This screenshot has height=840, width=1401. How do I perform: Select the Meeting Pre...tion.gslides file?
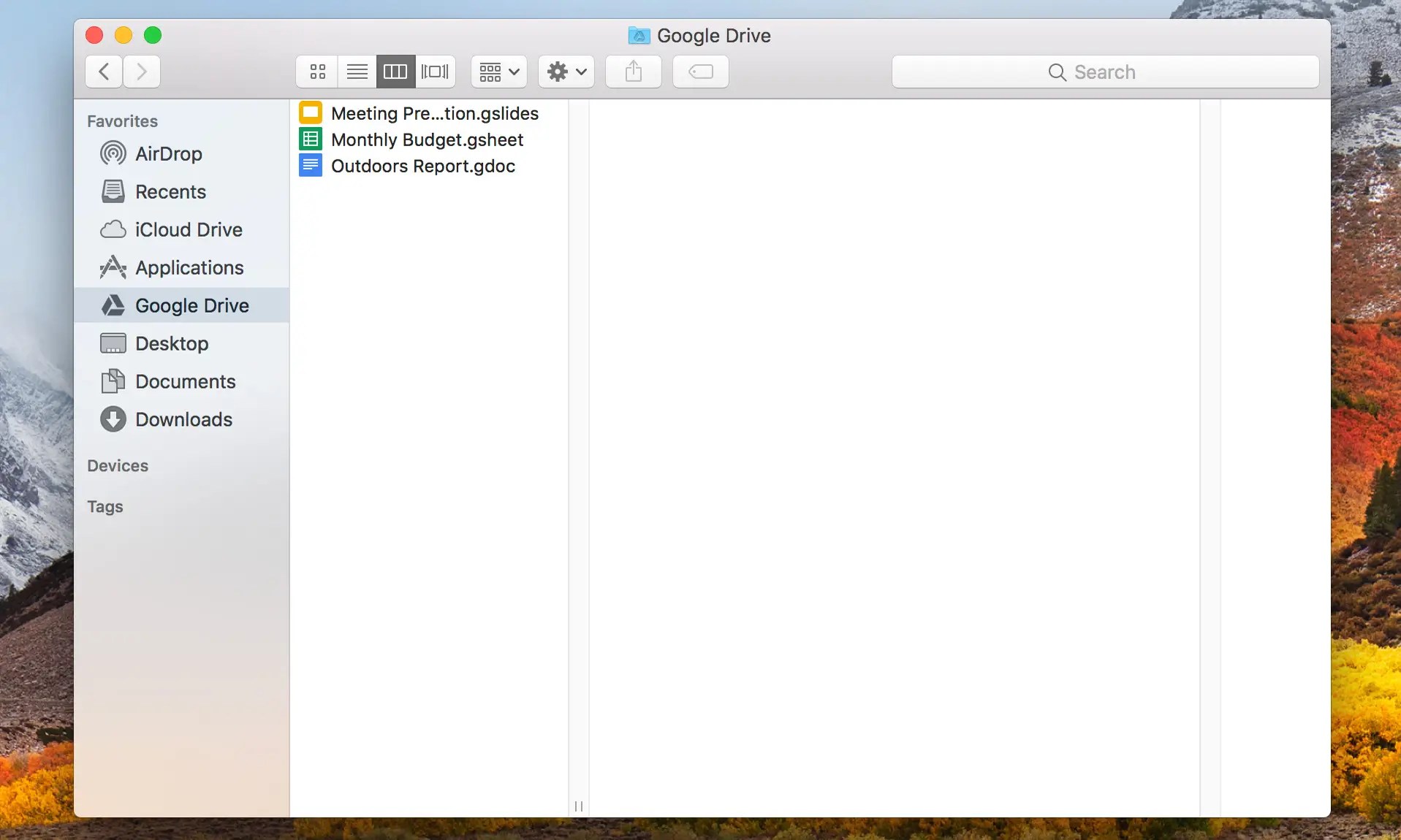[x=429, y=113]
